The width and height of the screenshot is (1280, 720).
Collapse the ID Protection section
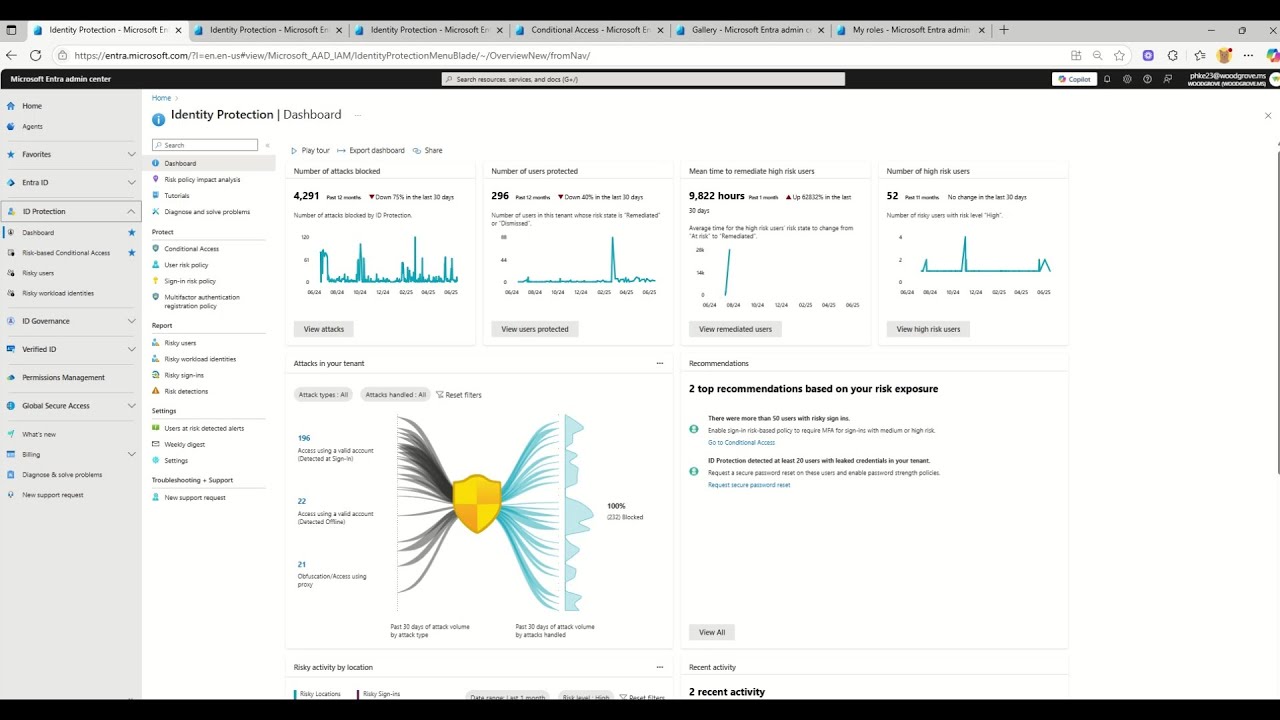[x=131, y=211]
